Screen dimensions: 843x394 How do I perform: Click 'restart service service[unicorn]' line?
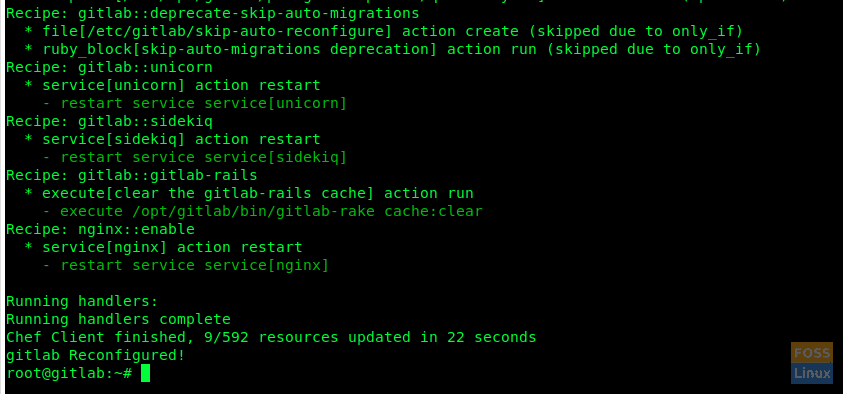point(195,103)
